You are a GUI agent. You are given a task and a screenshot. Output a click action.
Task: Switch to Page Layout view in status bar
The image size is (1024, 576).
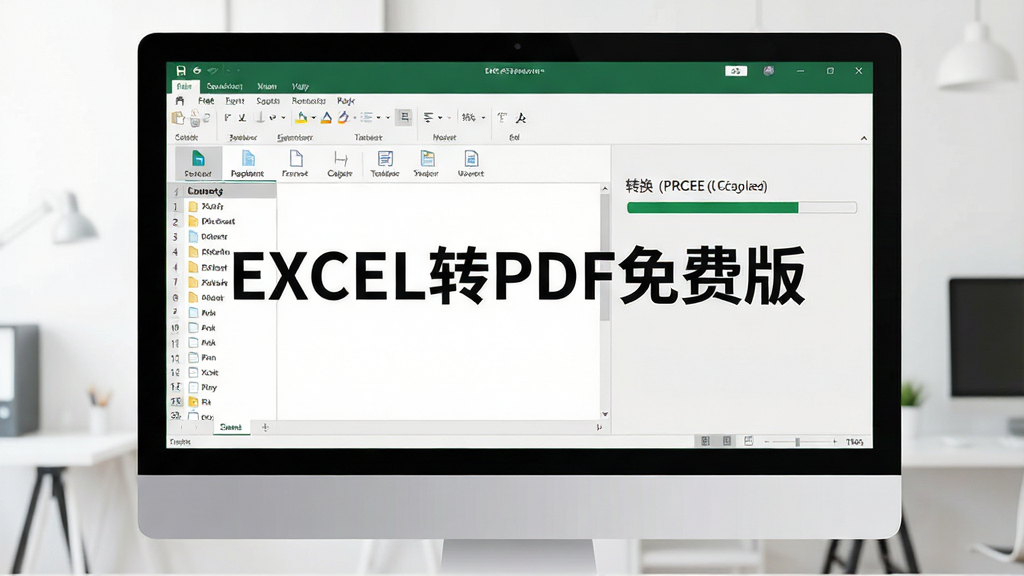click(727, 441)
